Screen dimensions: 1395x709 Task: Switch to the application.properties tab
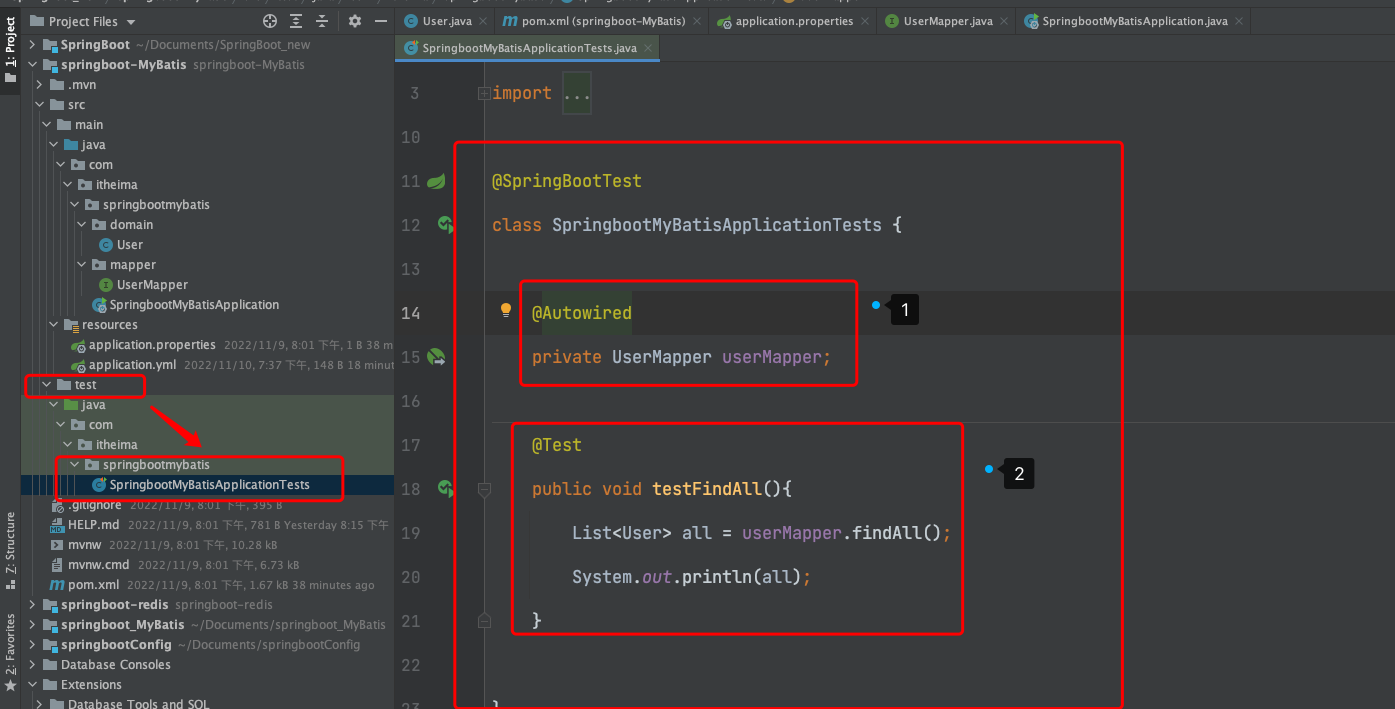click(793, 21)
